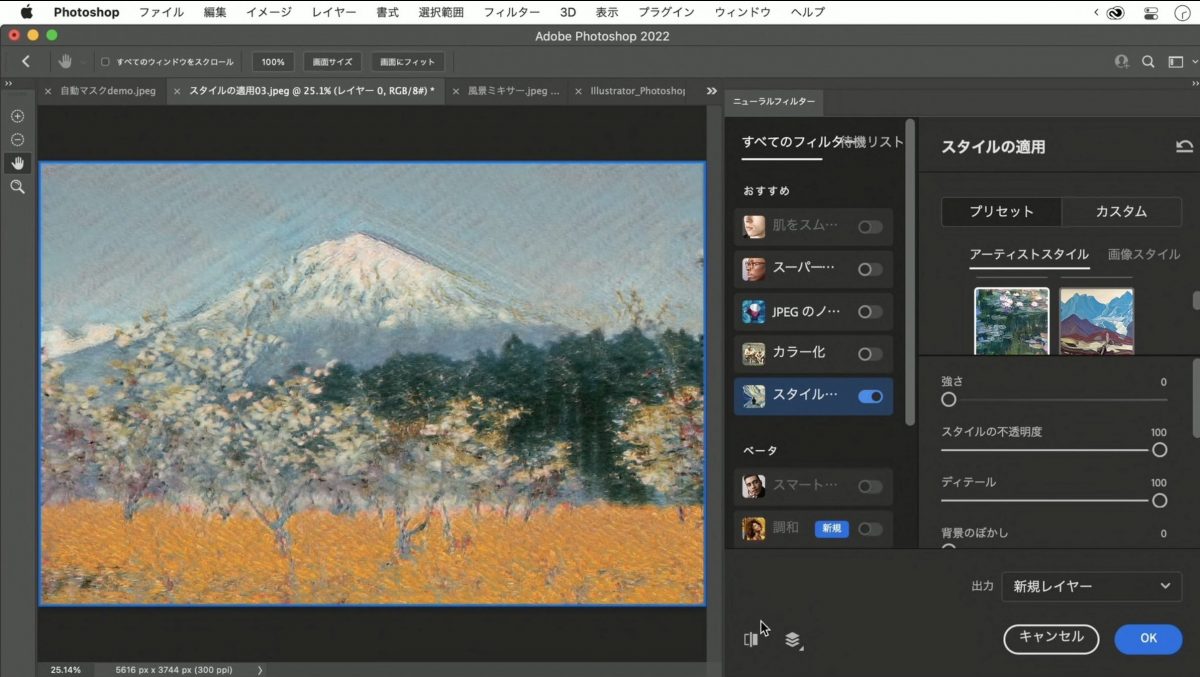Screen dimensions: 1200x677
Task: Open the search icon in options bar
Action: point(1149,62)
